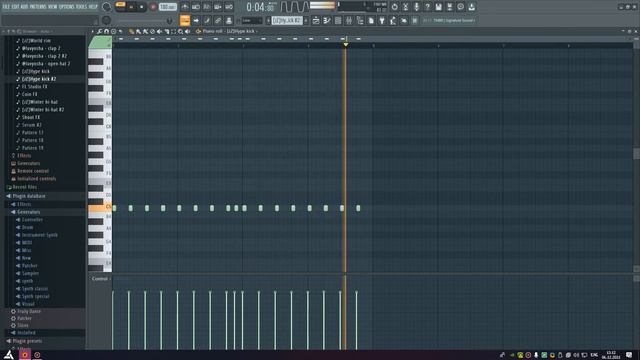This screenshot has height=360, width=640.
Task: Click the main pitch knob below volume
Action: (107, 20)
